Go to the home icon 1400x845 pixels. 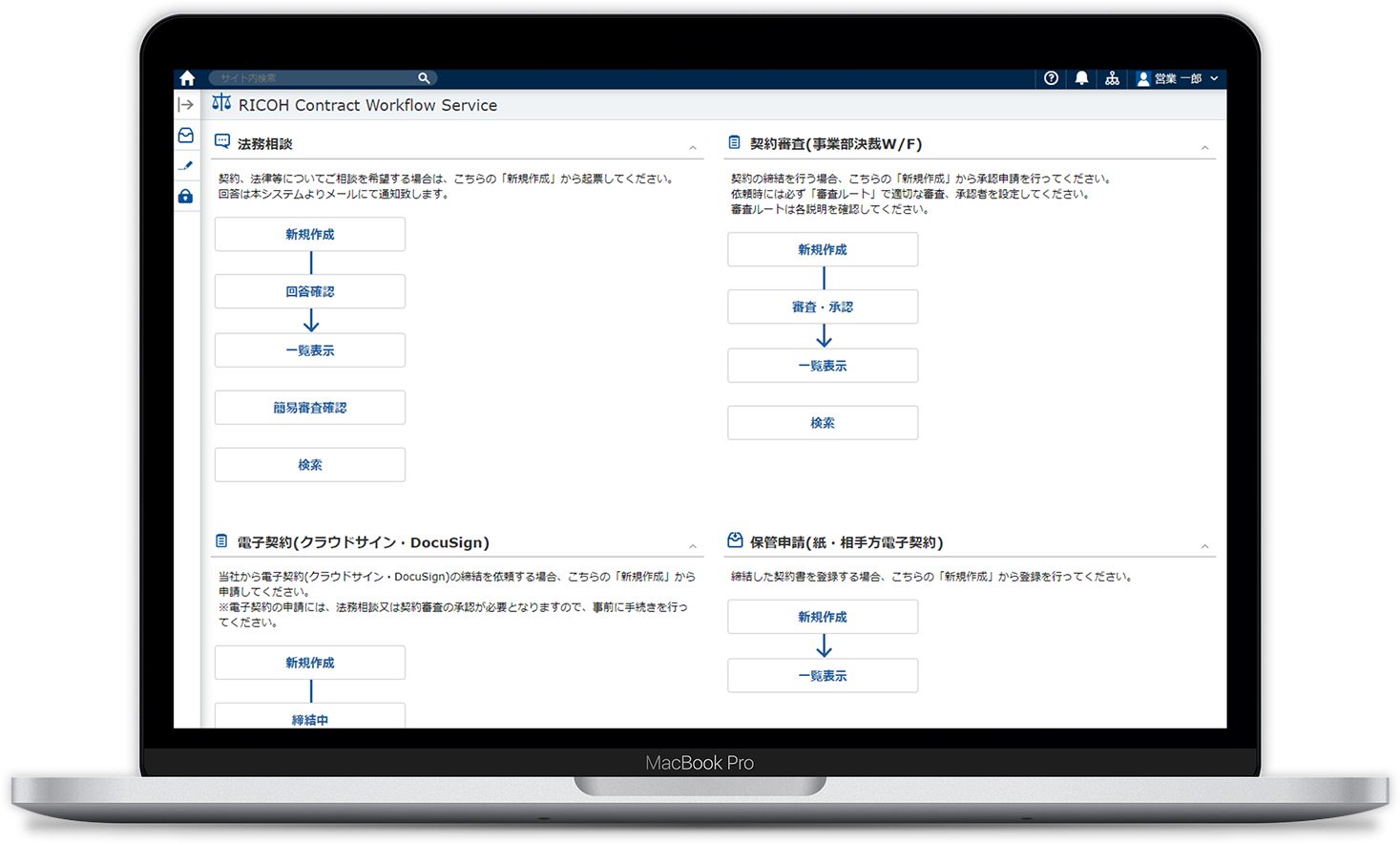(187, 78)
